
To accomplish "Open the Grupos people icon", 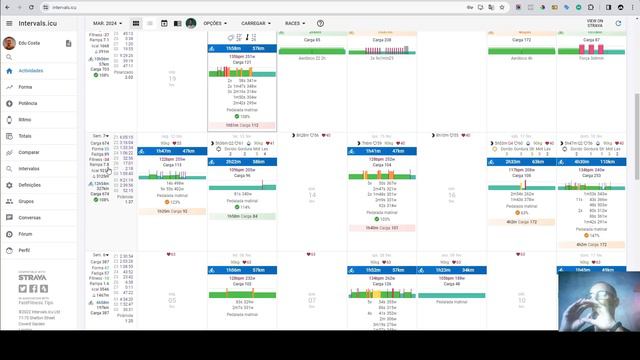I will point(9,201).
